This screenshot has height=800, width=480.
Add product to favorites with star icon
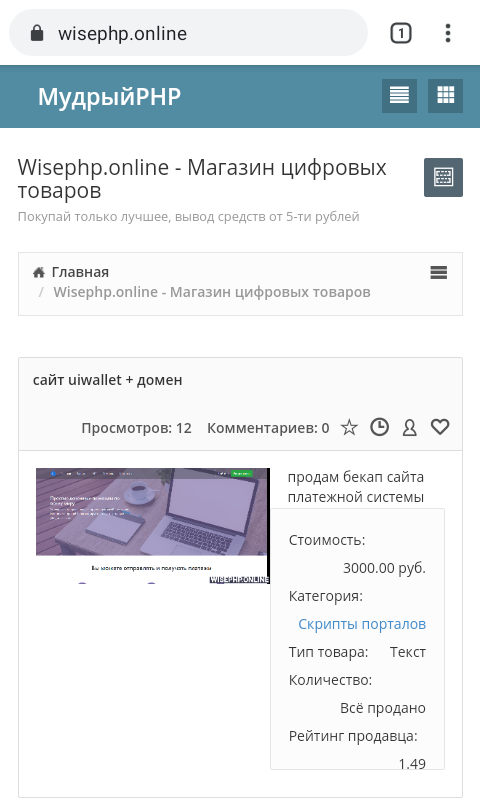[349, 427]
